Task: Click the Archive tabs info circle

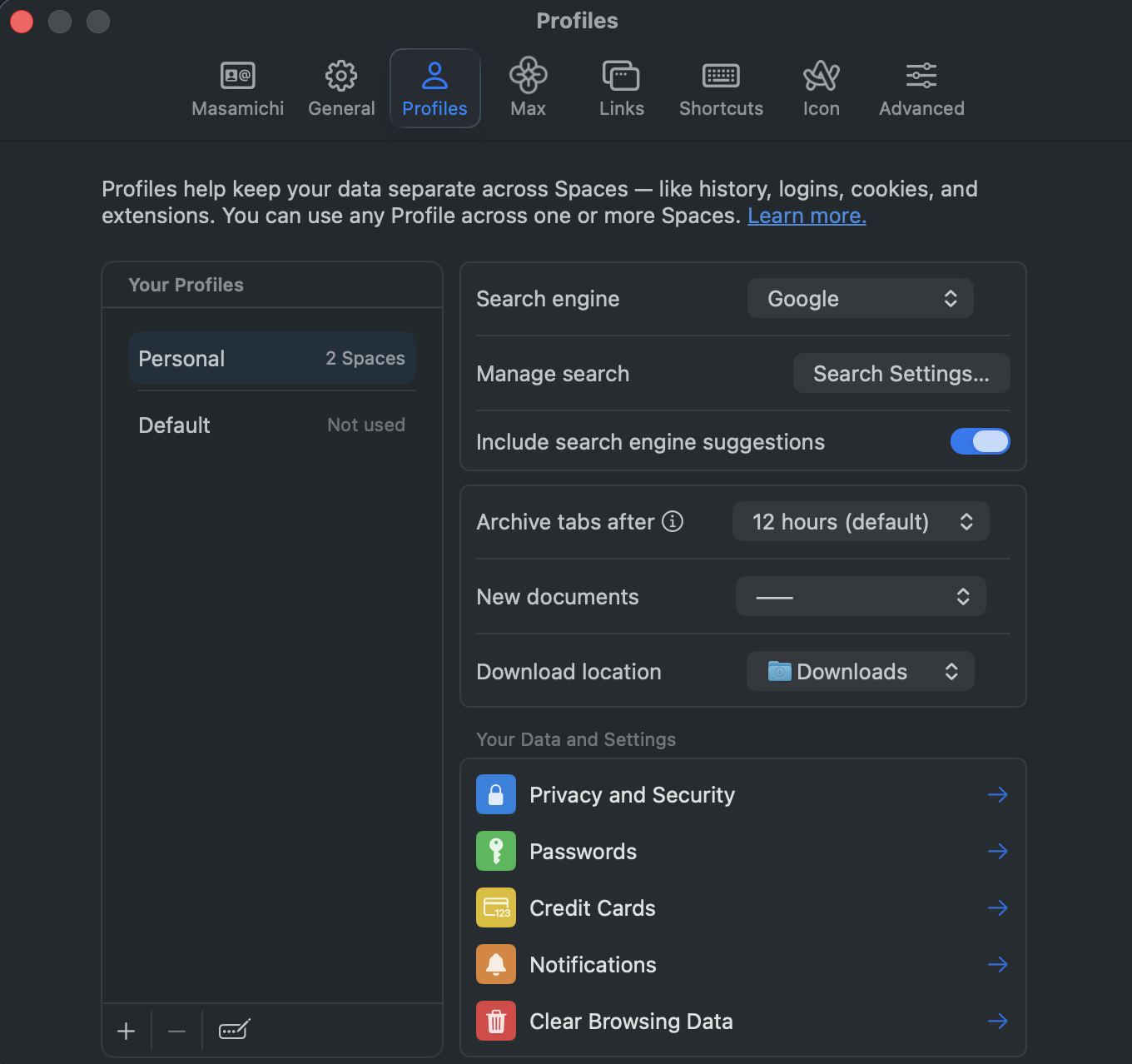Action: [x=672, y=521]
